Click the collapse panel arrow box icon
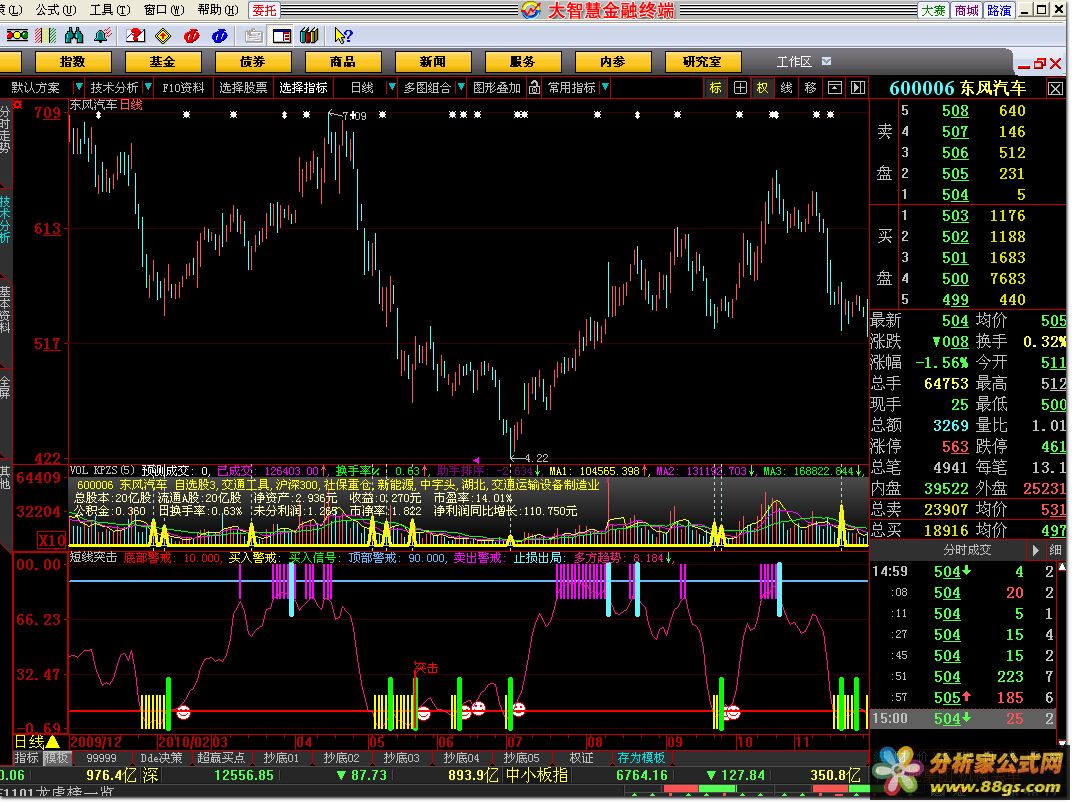This screenshot has width=1072, height=802. click(834, 88)
